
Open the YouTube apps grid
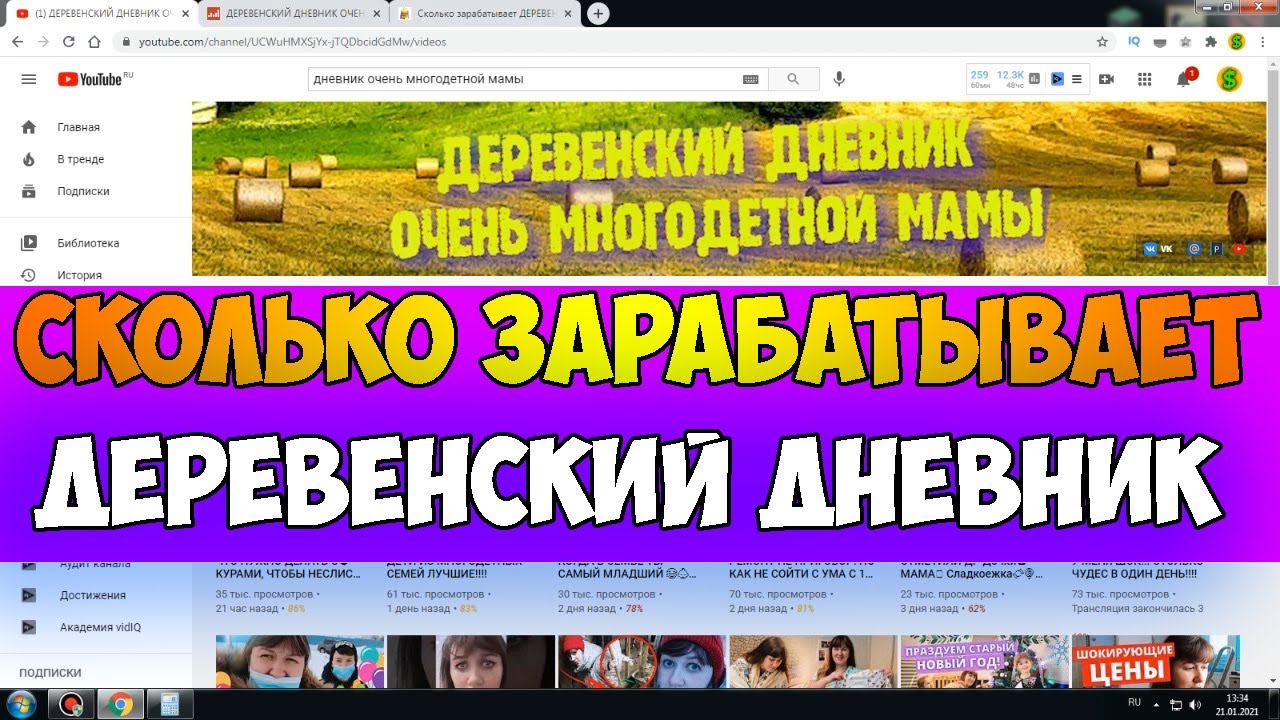1145,79
